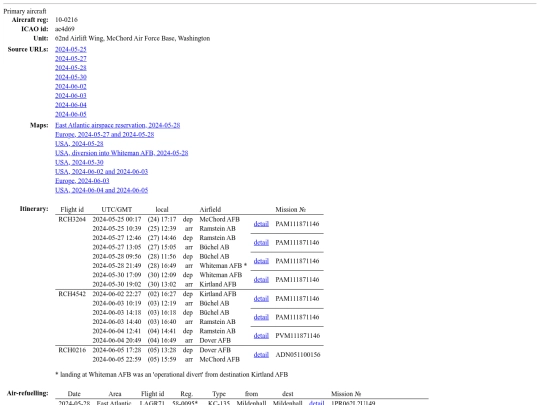Image resolution: width=540 pixels, height=405 pixels.
Task: Open USA diversion into Whiteman AFB map
Action: click(122, 153)
